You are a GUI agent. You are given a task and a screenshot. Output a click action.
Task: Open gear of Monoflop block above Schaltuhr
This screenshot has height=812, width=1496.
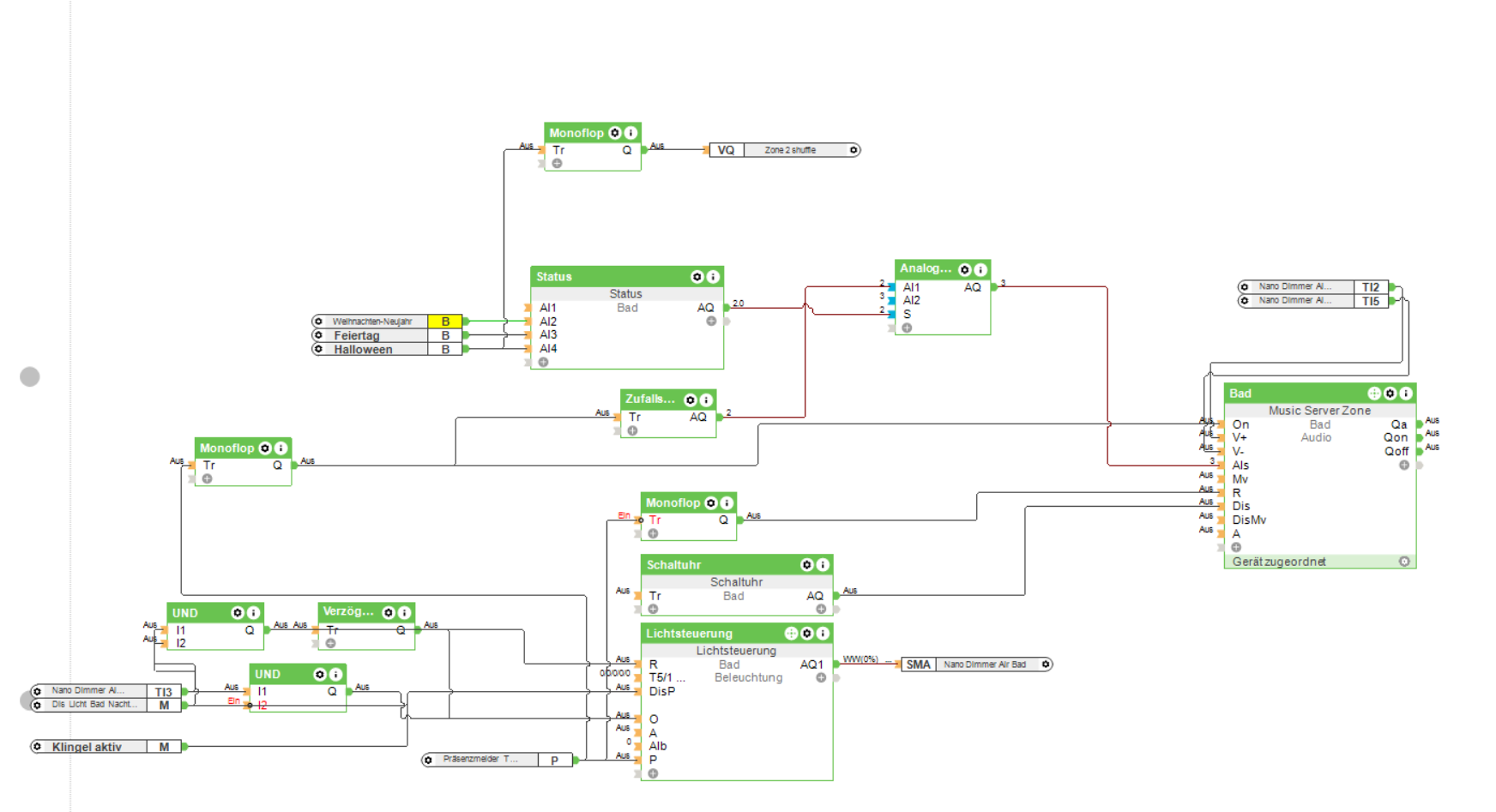coord(710,503)
